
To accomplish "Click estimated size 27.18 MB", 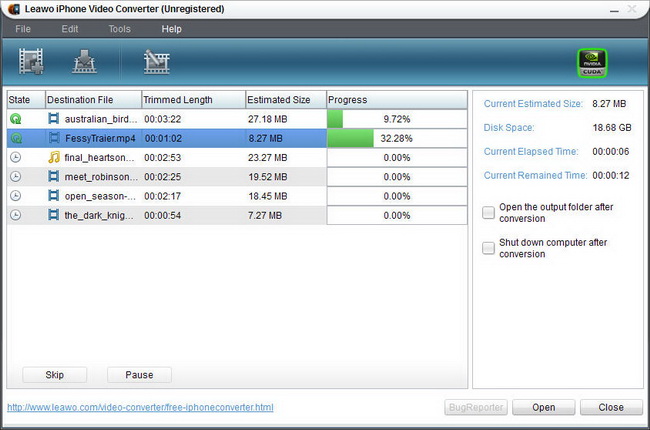I will (268, 119).
